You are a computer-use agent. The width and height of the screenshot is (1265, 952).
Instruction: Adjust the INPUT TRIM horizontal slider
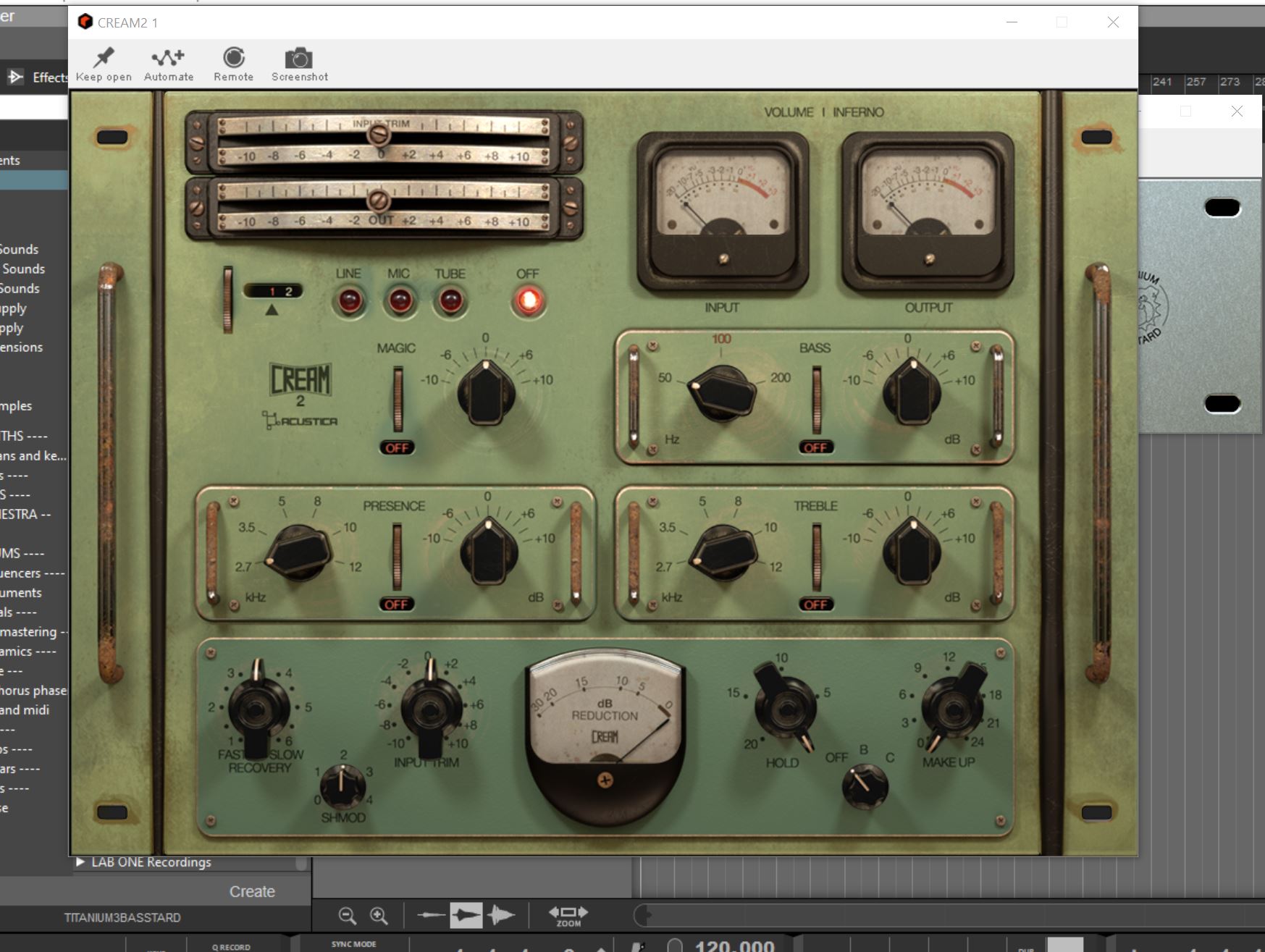(378, 134)
